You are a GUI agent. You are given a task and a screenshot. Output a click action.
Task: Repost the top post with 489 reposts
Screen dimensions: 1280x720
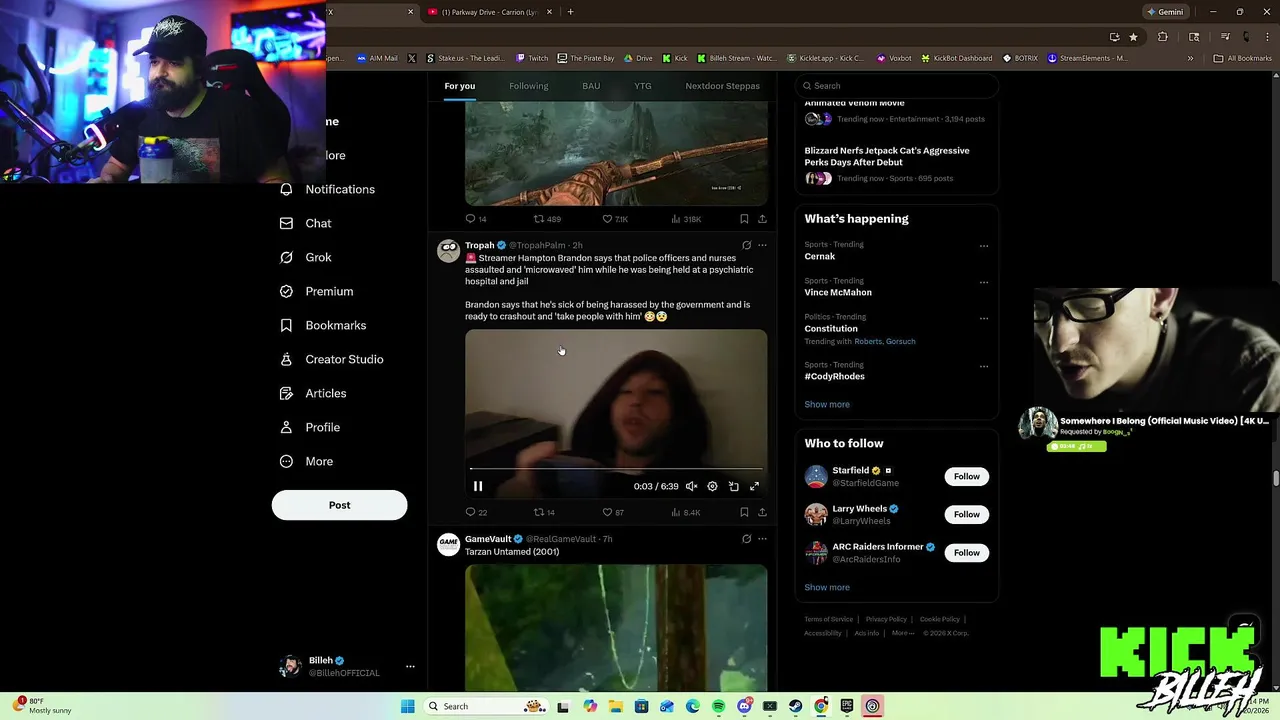pos(546,219)
